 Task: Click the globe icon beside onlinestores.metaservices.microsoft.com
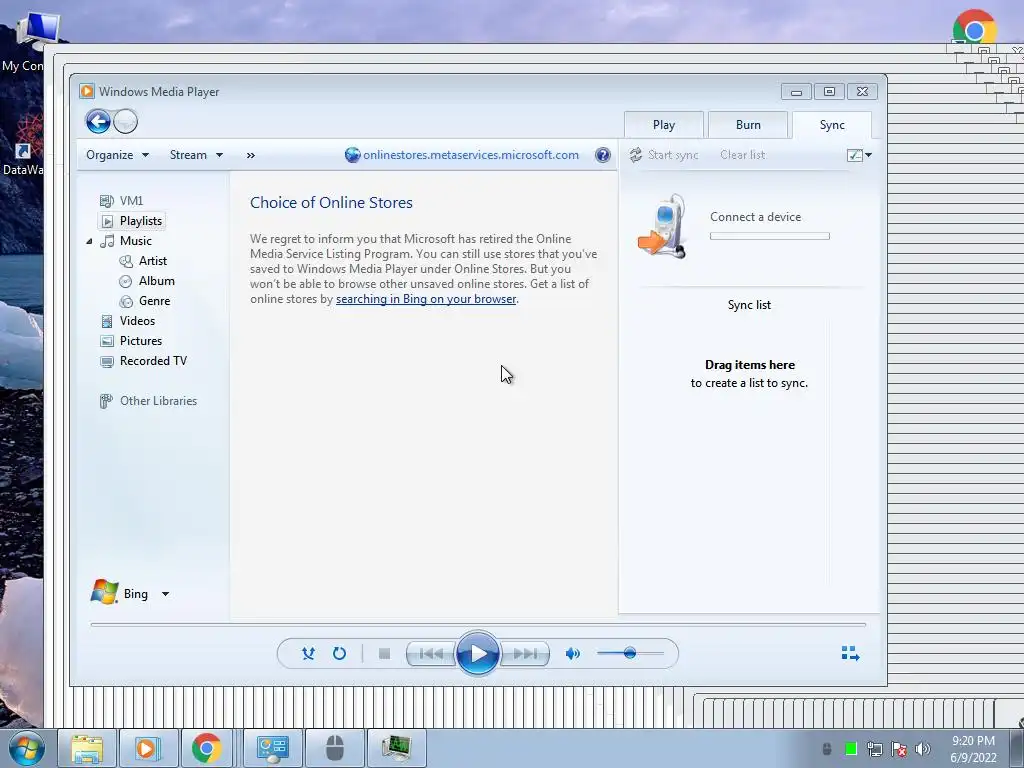(x=353, y=155)
